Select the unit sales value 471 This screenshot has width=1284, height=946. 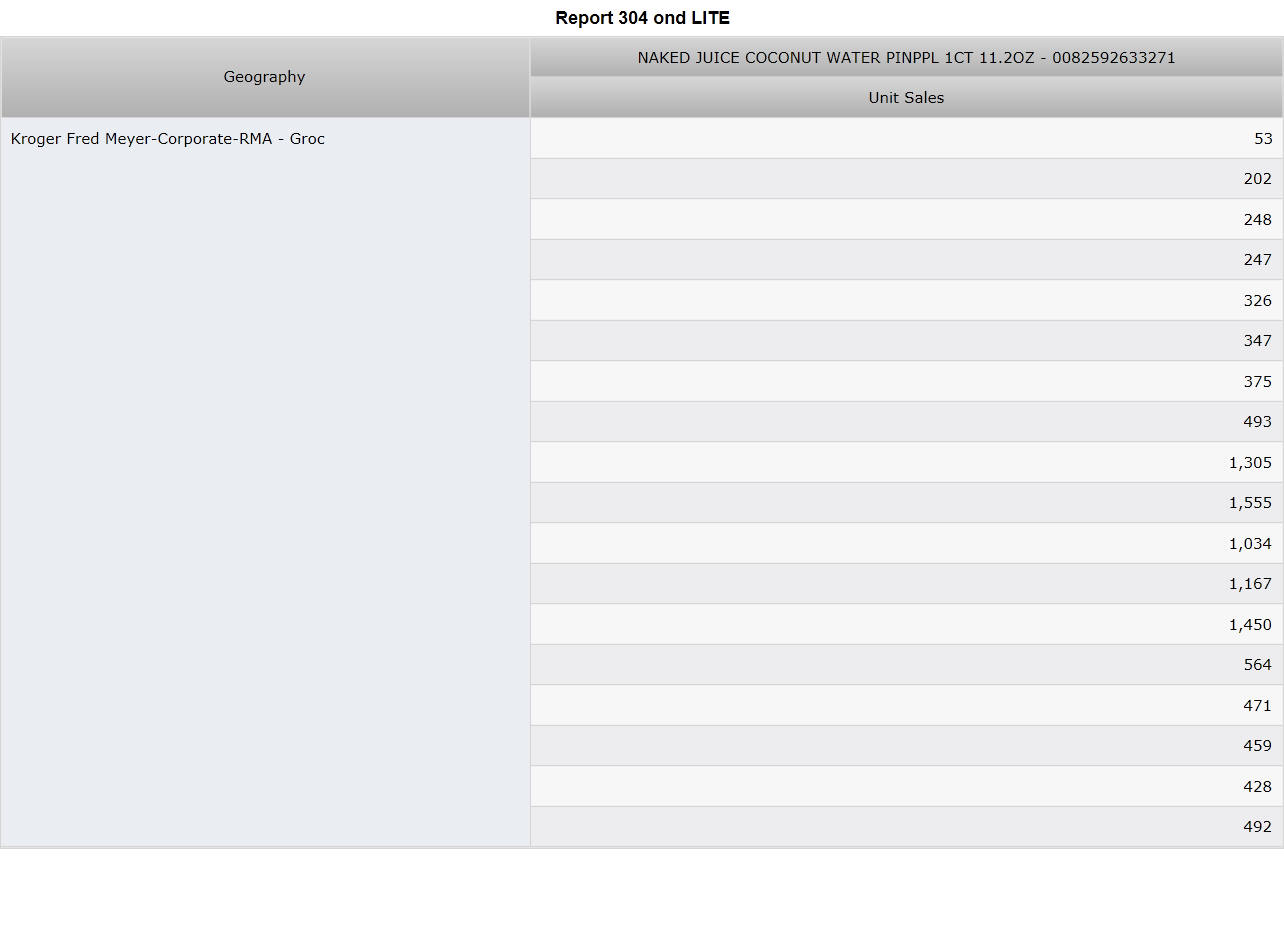[x=906, y=706]
